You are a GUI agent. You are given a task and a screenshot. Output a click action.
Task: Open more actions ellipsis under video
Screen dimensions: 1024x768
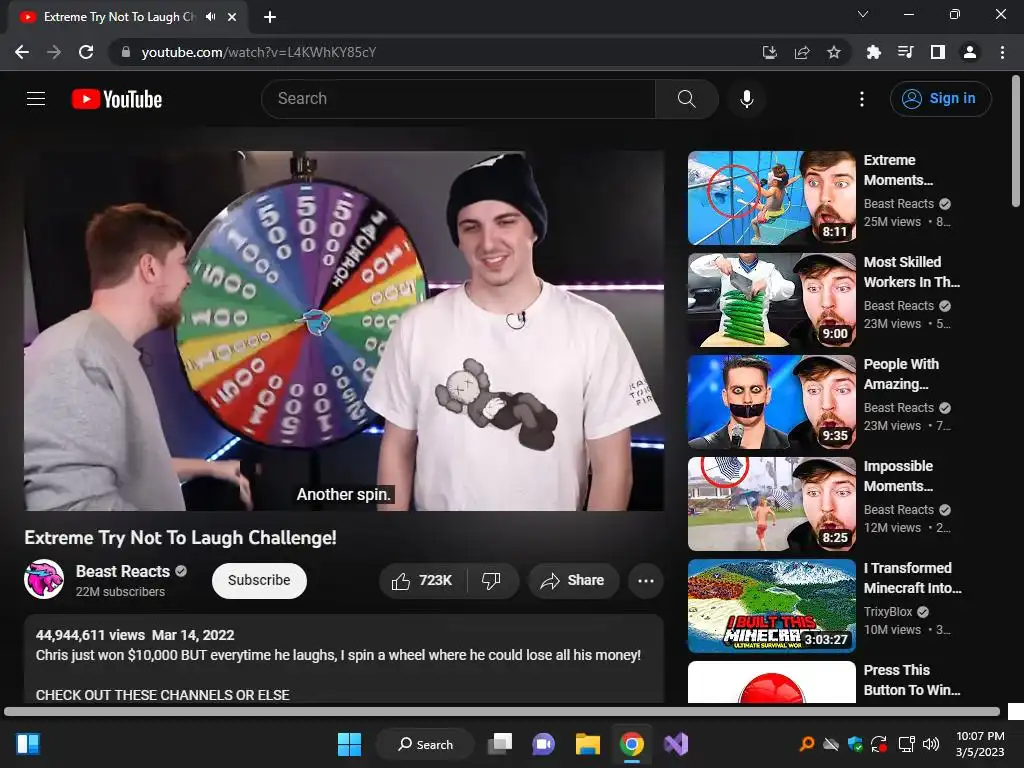coord(646,581)
